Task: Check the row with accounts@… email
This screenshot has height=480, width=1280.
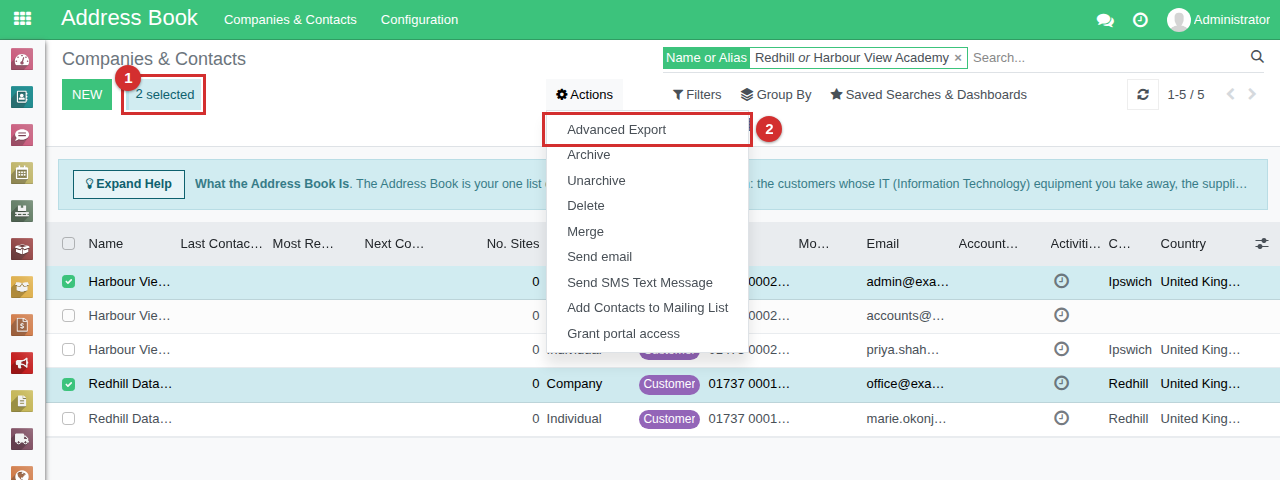Action: (68, 316)
